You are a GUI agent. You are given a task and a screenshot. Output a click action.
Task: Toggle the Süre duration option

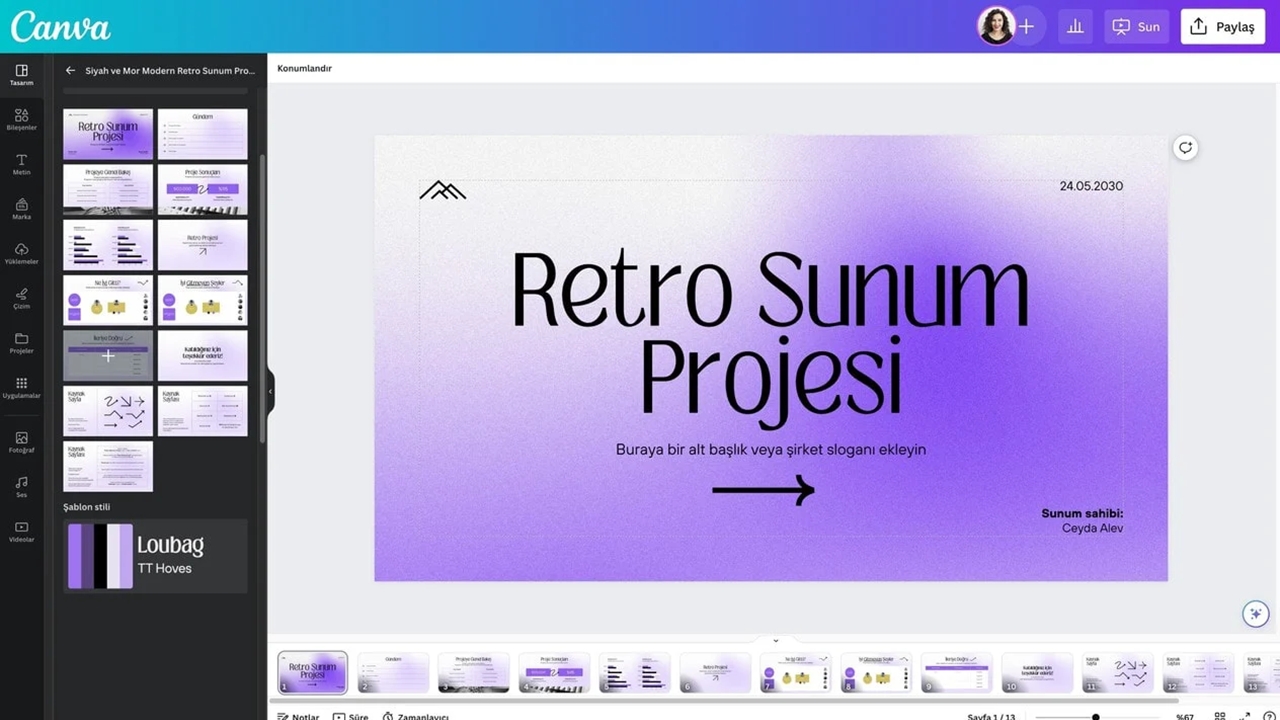[x=351, y=716]
